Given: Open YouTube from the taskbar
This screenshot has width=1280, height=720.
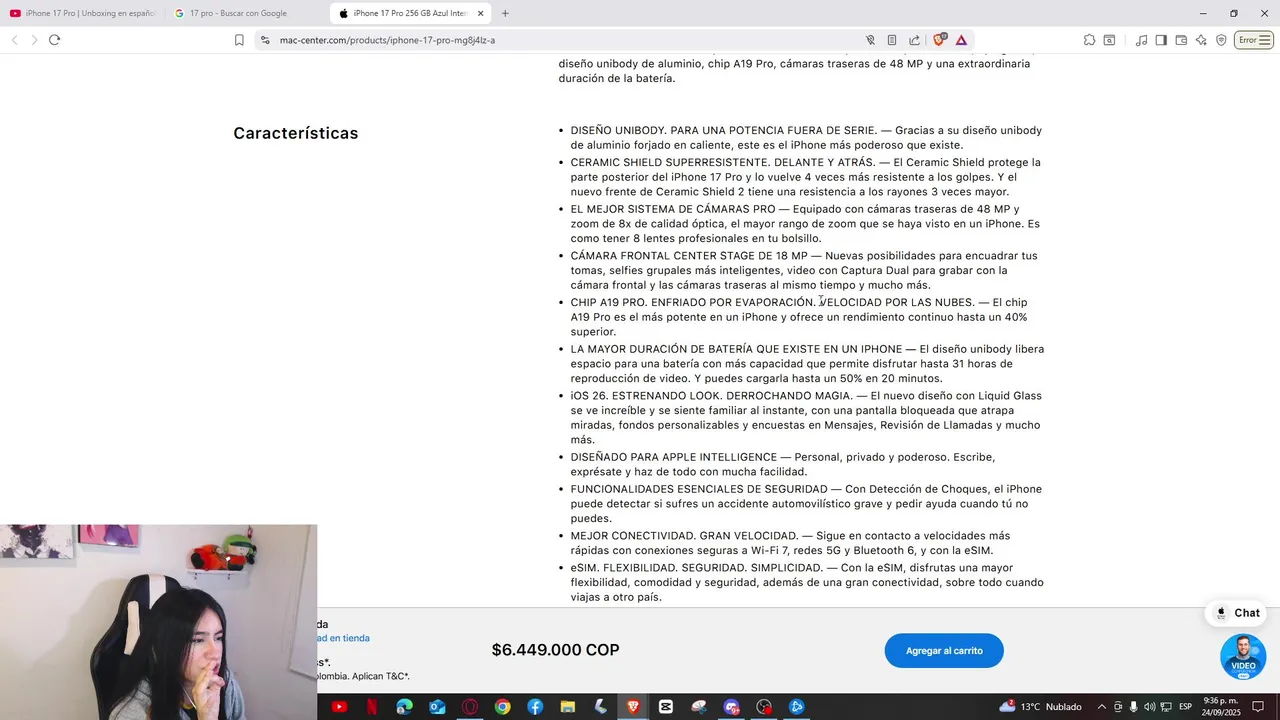Looking at the screenshot, I should pyautogui.click(x=339, y=707).
